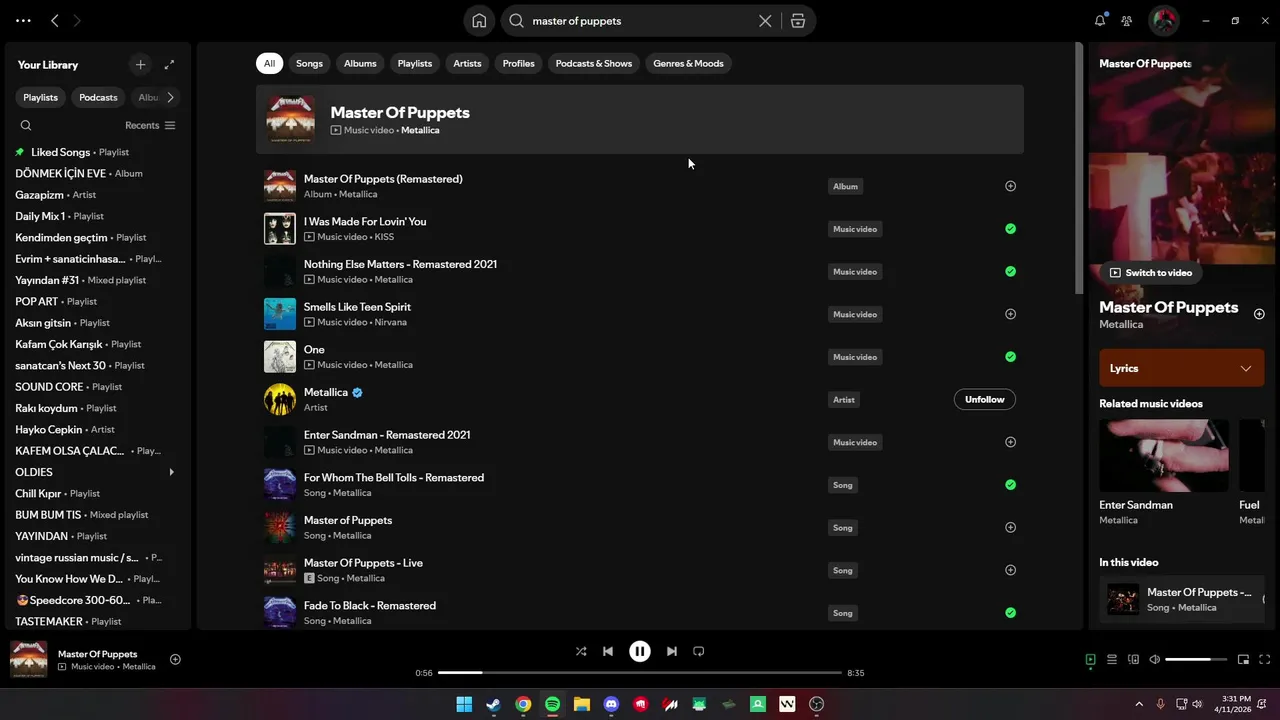The width and height of the screenshot is (1280, 720).
Task: Open Metallica link under Now Playing title
Action: point(1121,324)
